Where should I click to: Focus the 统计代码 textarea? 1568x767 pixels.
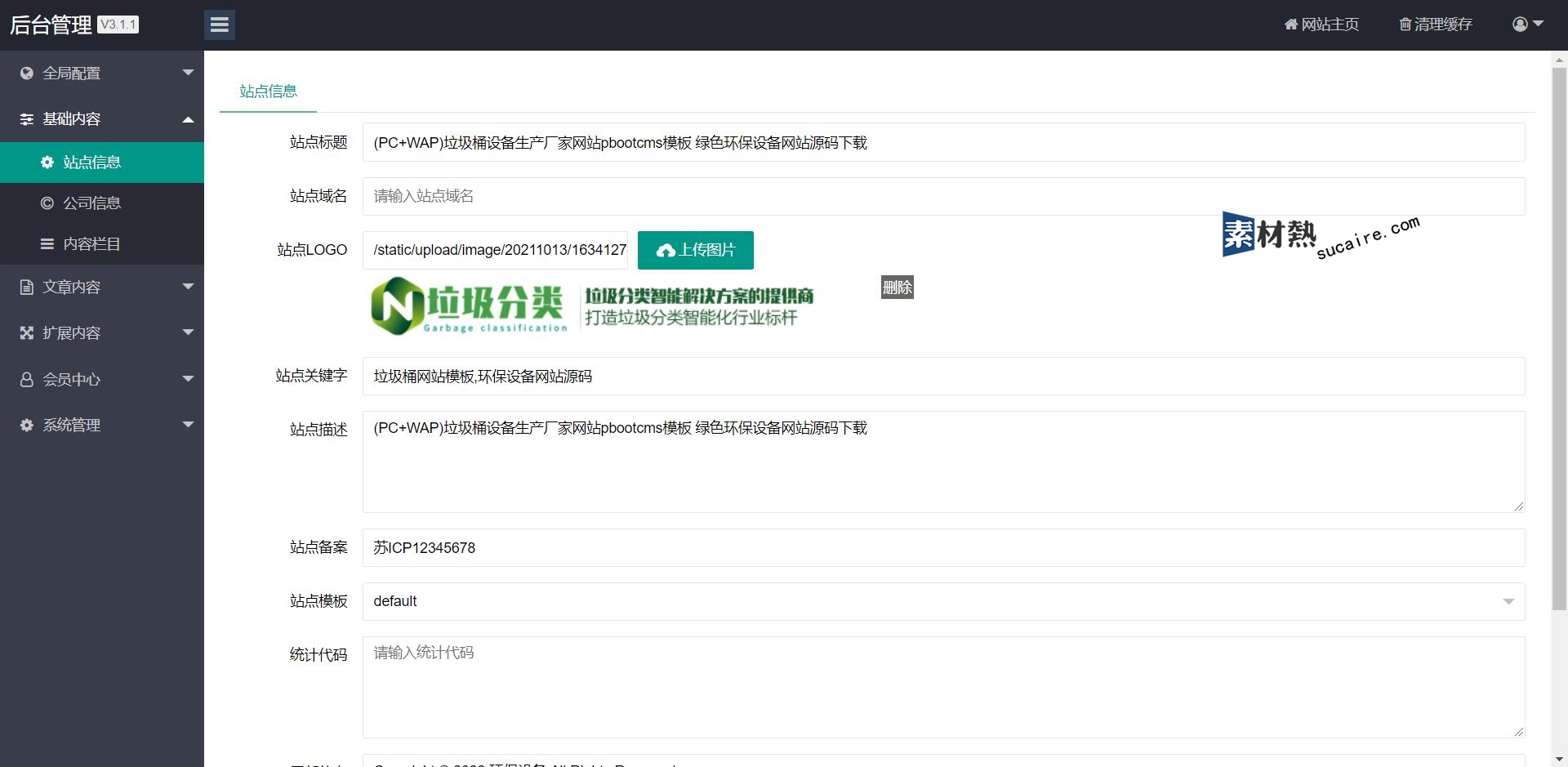[943, 687]
